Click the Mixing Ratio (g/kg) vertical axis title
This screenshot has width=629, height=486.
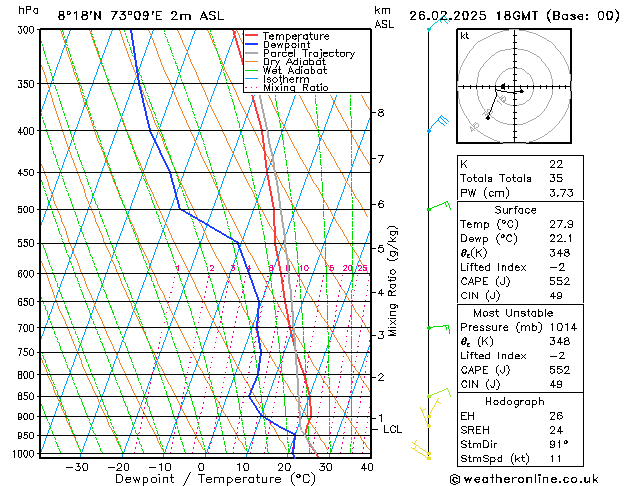[x=392, y=281]
